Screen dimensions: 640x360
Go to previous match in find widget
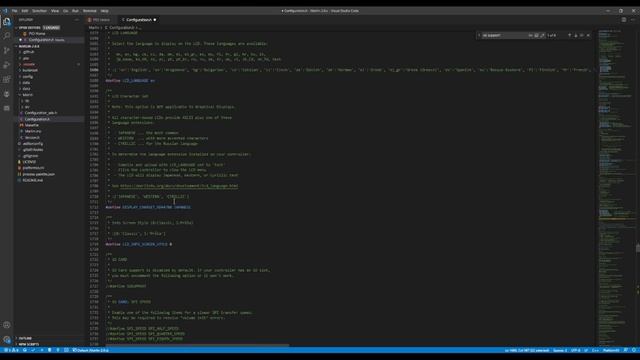569,36
